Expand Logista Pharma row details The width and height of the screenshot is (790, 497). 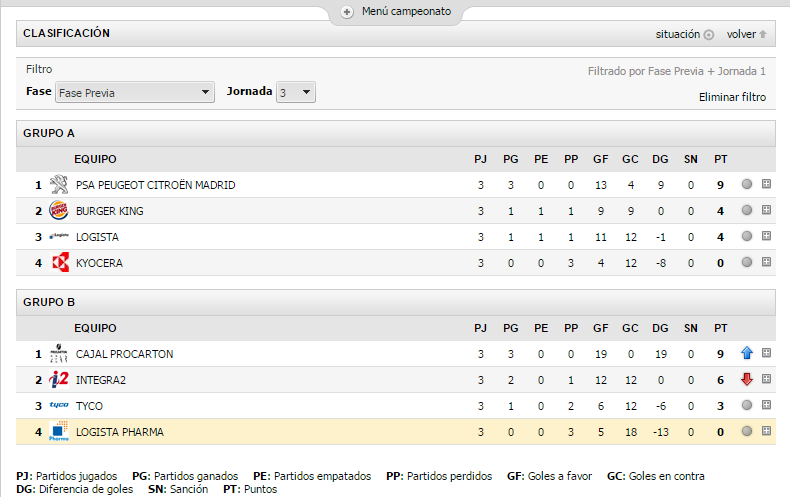coord(766,431)
